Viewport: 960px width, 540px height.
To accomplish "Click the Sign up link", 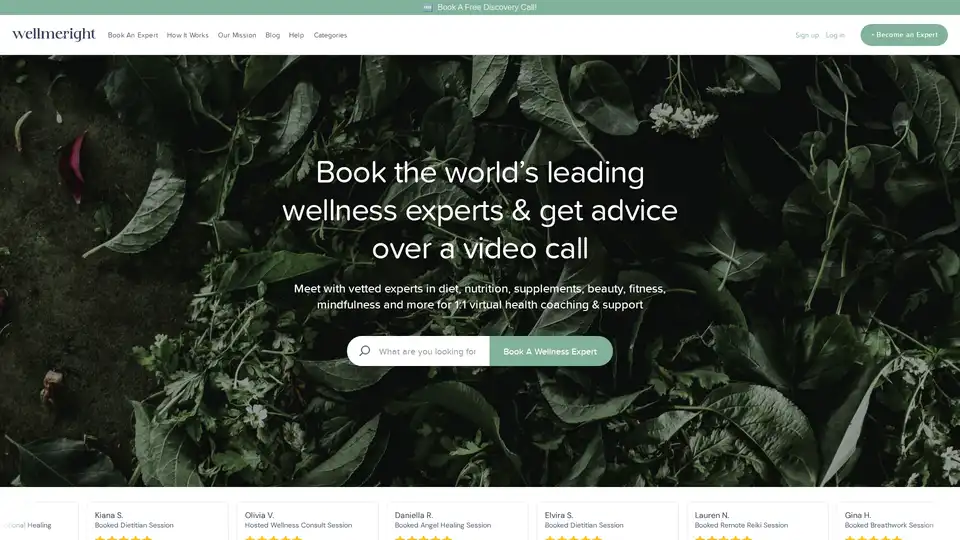I will pos(806,35).
